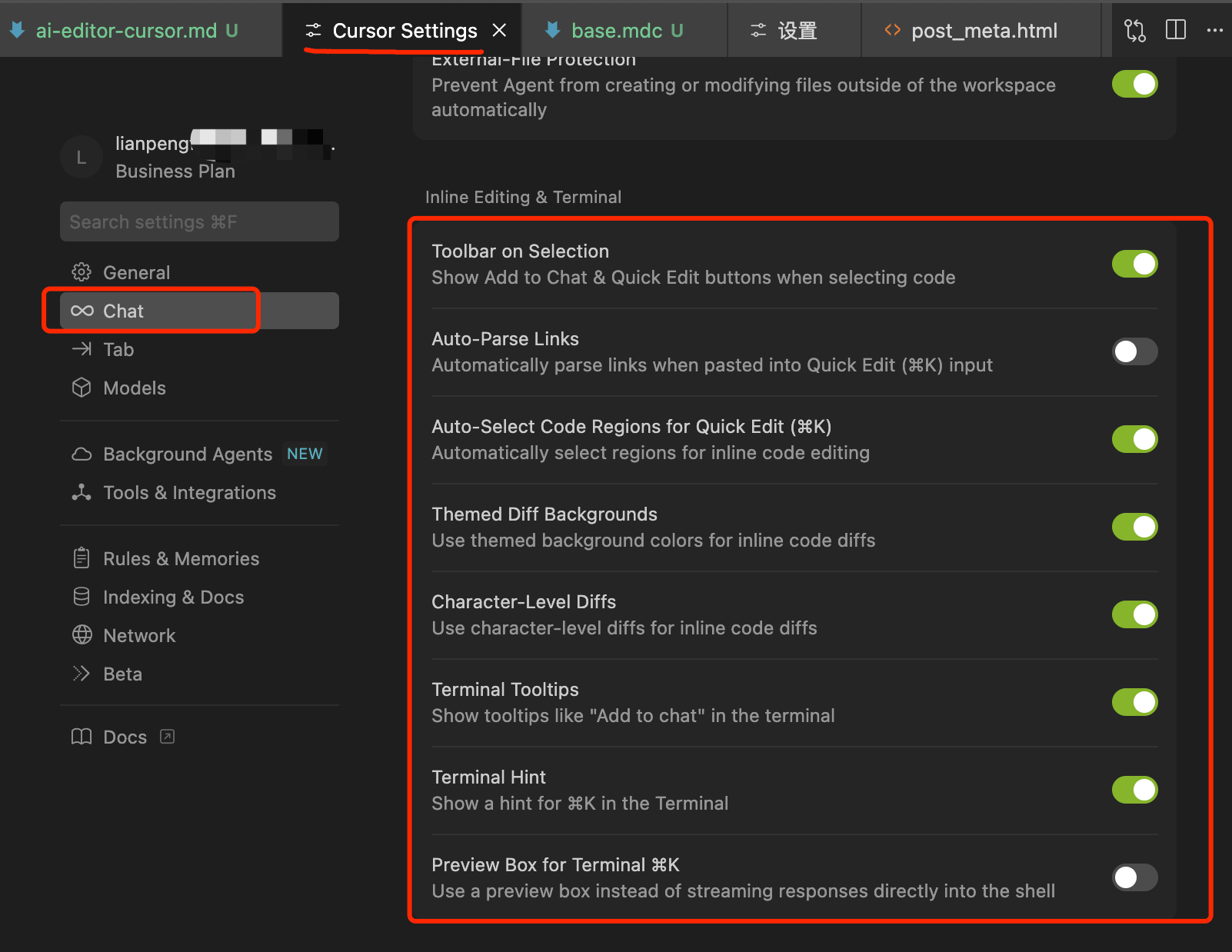1232x952 pixels.
Task: Click the Network globe icon
Action: pos(82,635)
